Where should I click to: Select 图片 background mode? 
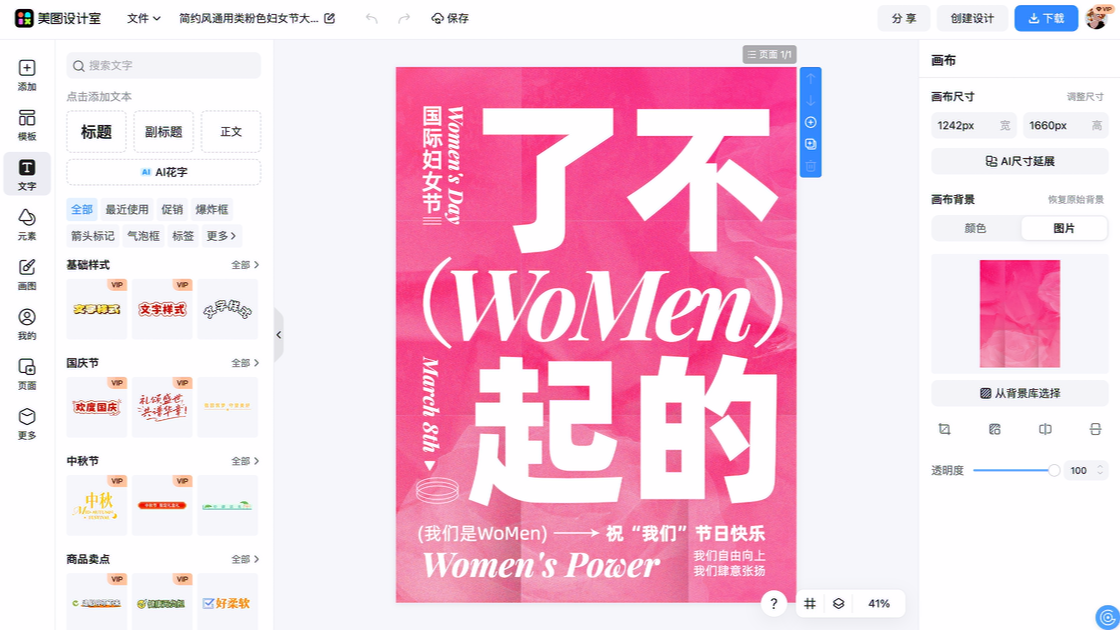point(1064,228)
